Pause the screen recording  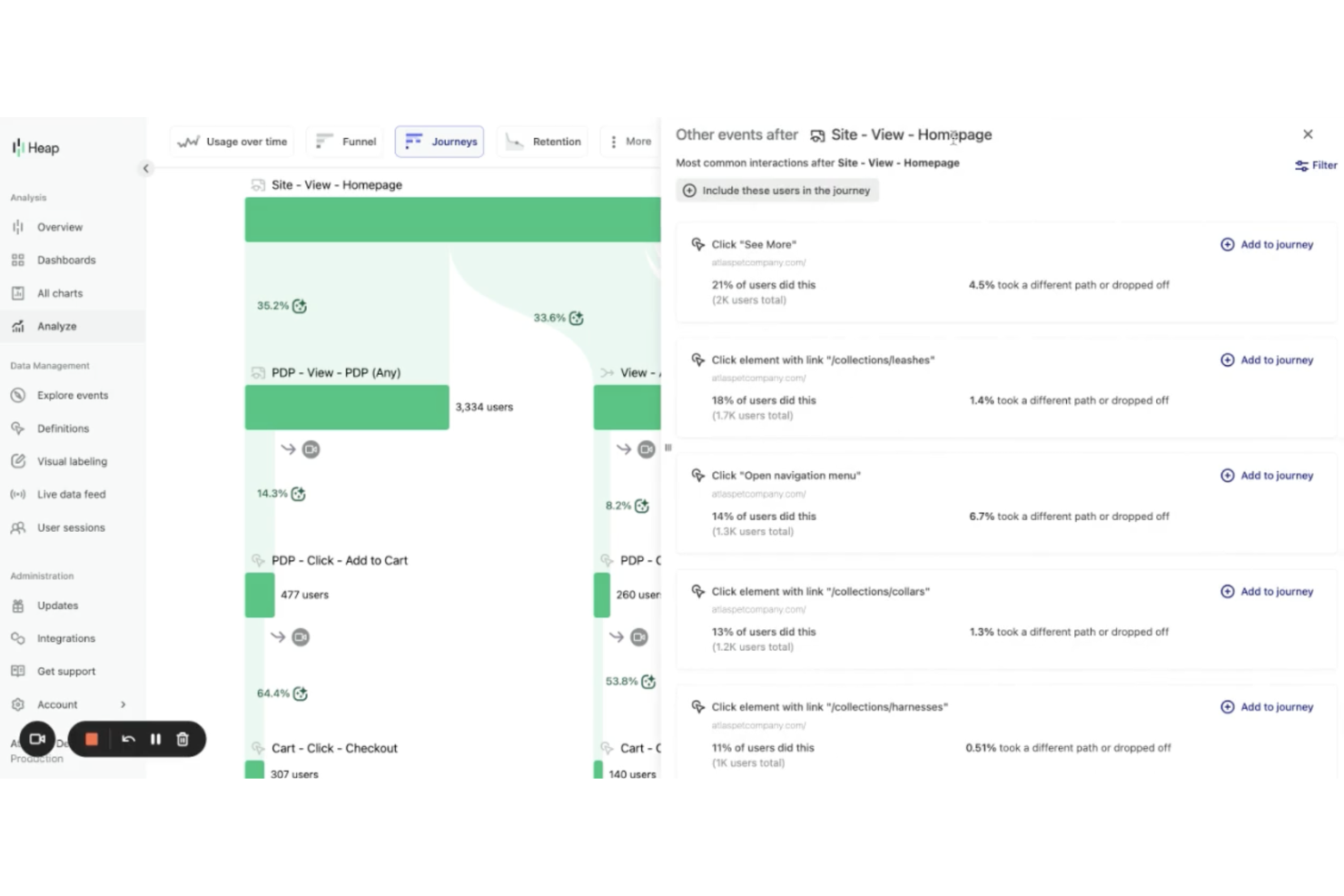pyautogui.click(x=155, y=739)
